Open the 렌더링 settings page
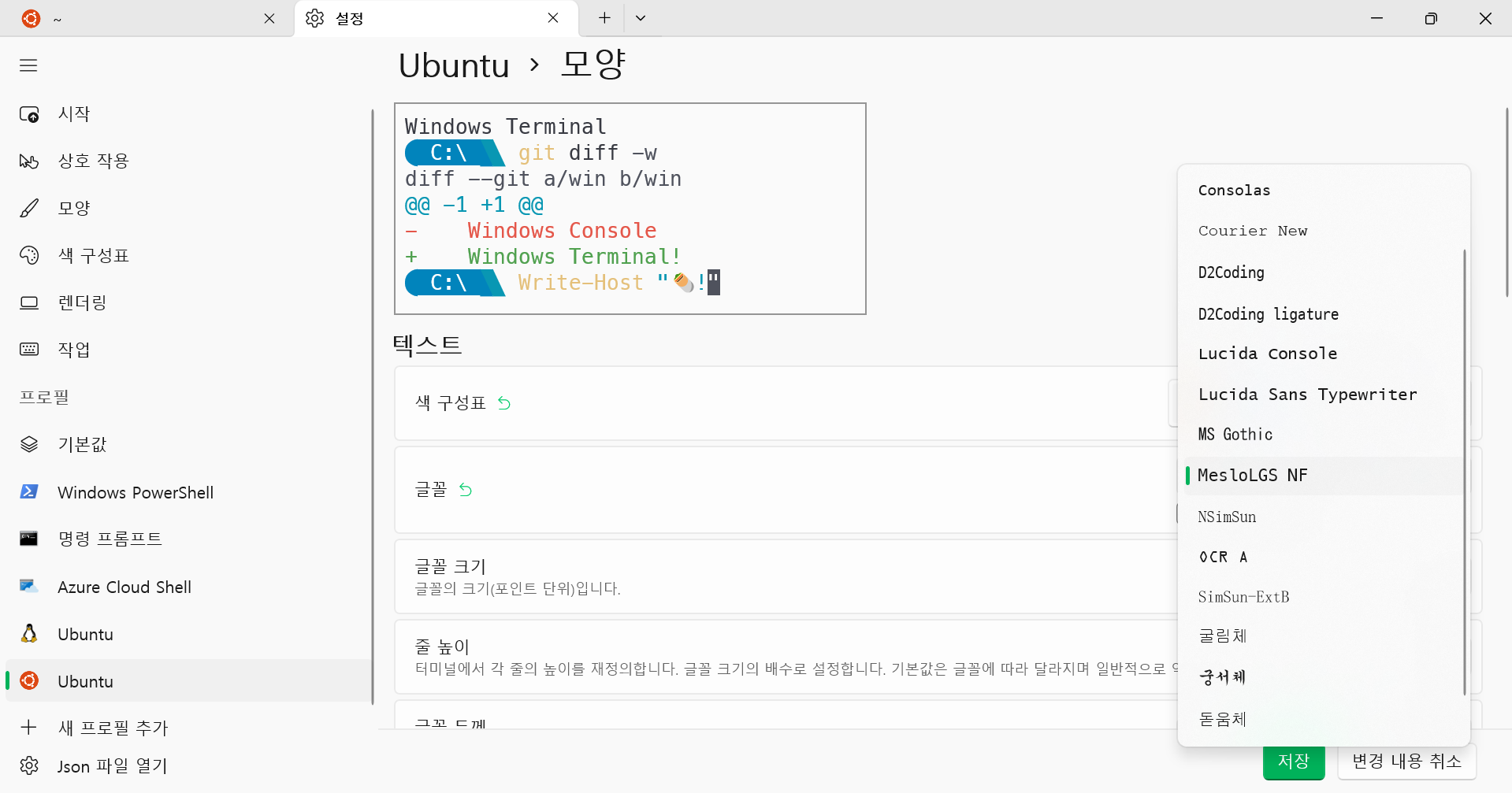Image resolution: width=1512 pixels, height=793 pixels. (x=188, y=302)
